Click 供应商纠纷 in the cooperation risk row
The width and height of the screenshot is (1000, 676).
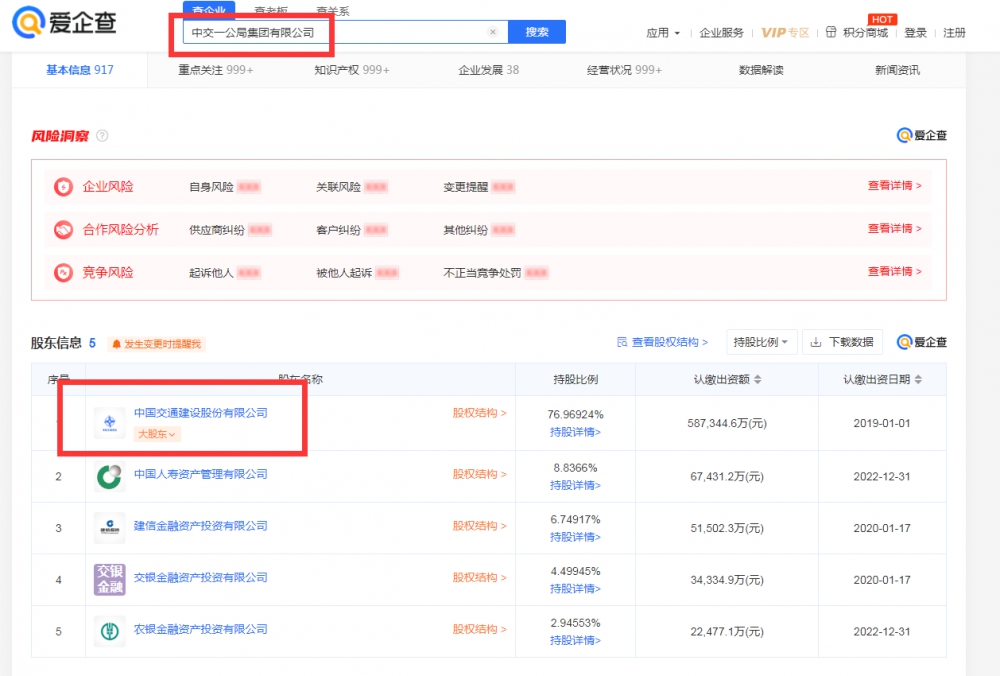tap(217, 230)
